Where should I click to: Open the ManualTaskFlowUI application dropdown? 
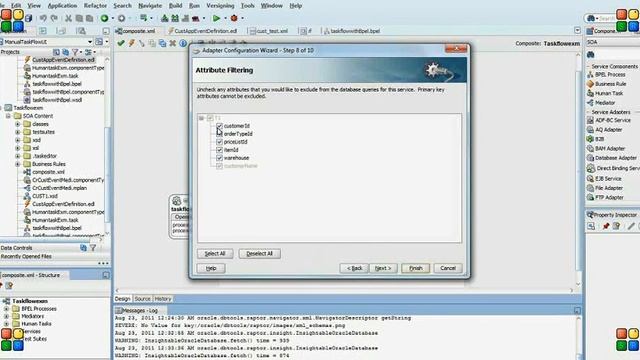[90, 42]
